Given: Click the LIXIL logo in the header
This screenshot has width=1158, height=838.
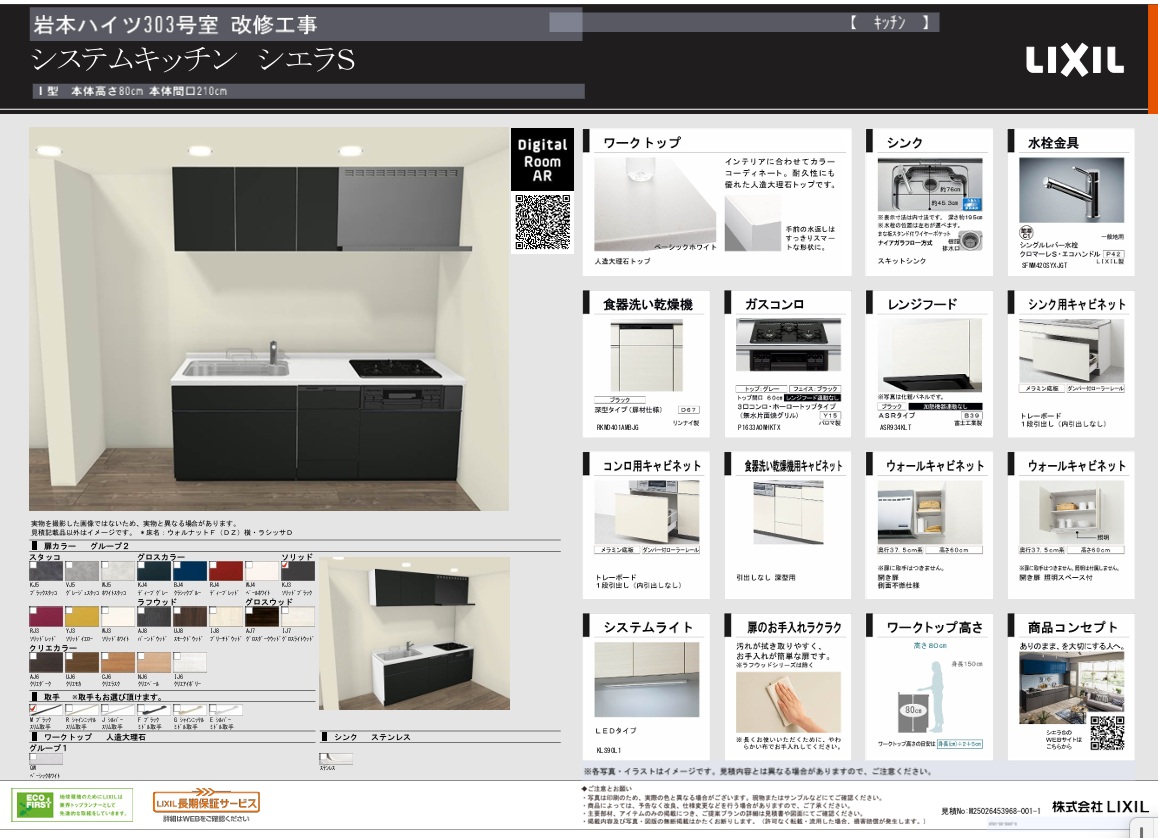Looking at the screenshot, I should [1074, 62].
